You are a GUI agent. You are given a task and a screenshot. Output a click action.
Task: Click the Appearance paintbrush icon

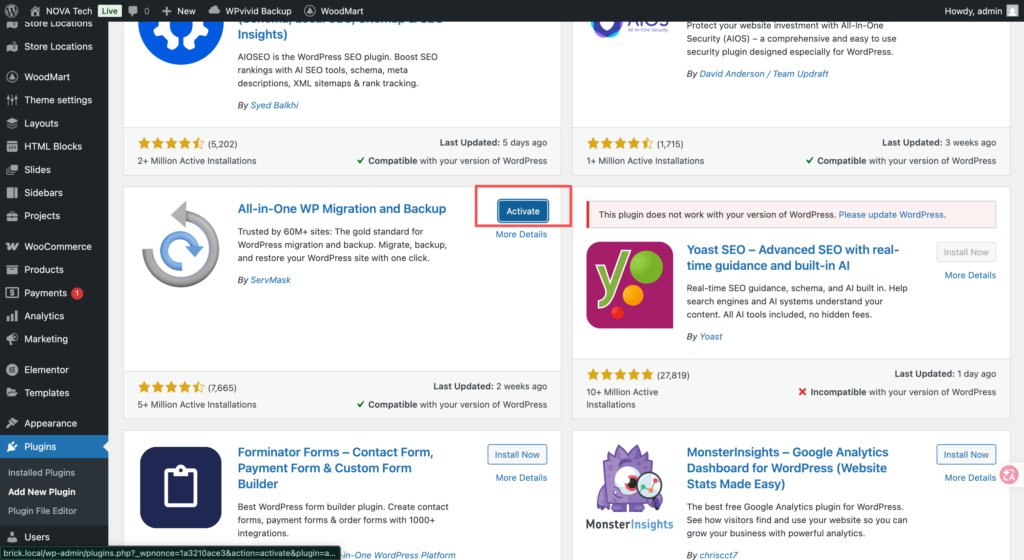(12, 423)
